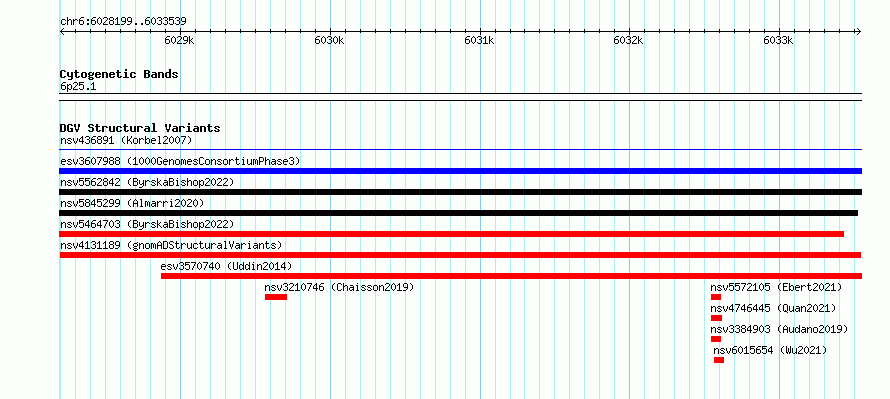Click the ruler's right arrowhead
890x399 pixels.
(x=859, y=31)
